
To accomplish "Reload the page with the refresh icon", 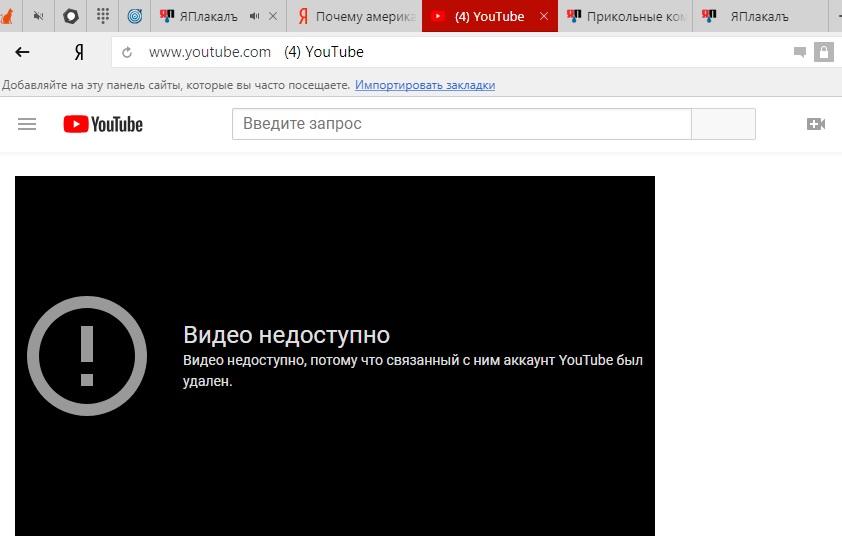I will (127, 52).
